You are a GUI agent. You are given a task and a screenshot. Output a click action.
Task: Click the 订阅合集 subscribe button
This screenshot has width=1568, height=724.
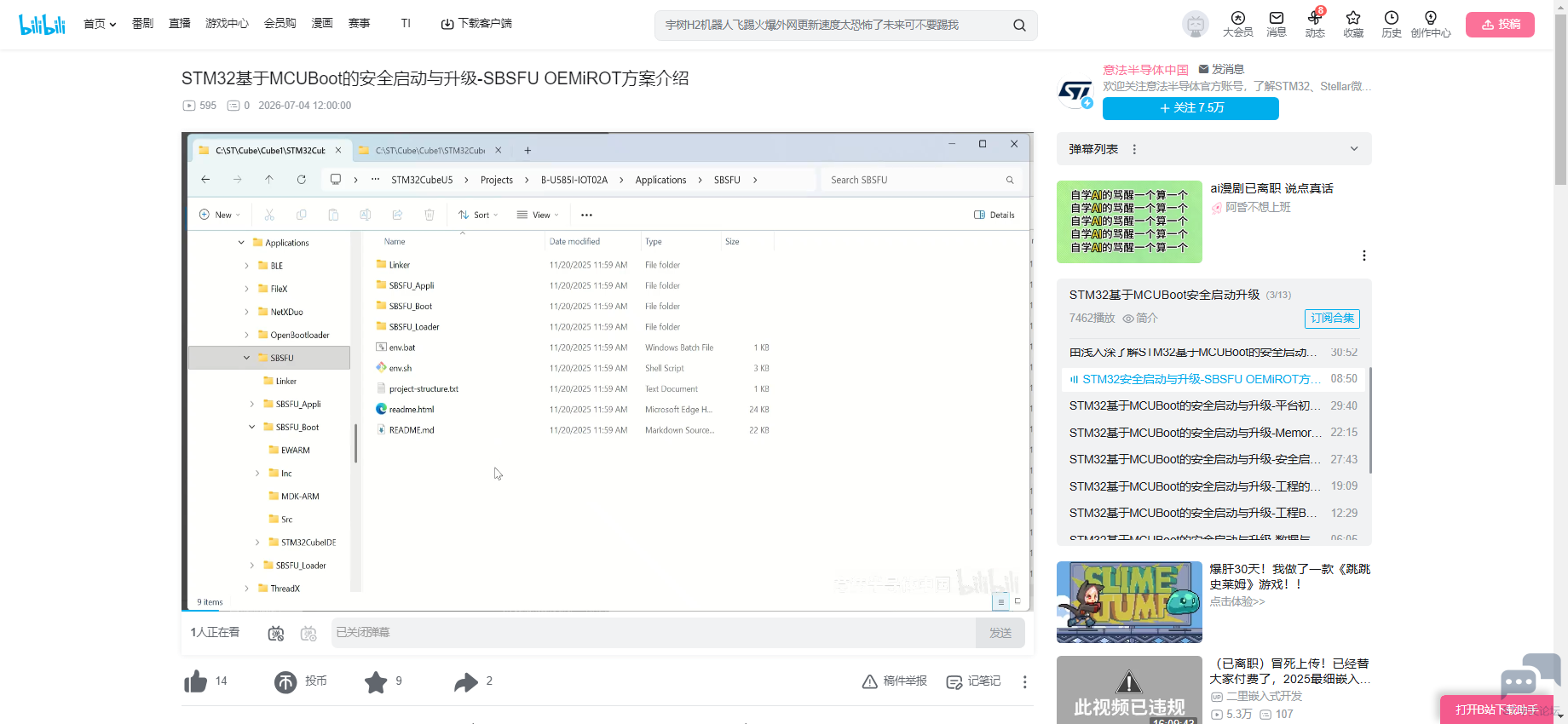(1332, 319)
